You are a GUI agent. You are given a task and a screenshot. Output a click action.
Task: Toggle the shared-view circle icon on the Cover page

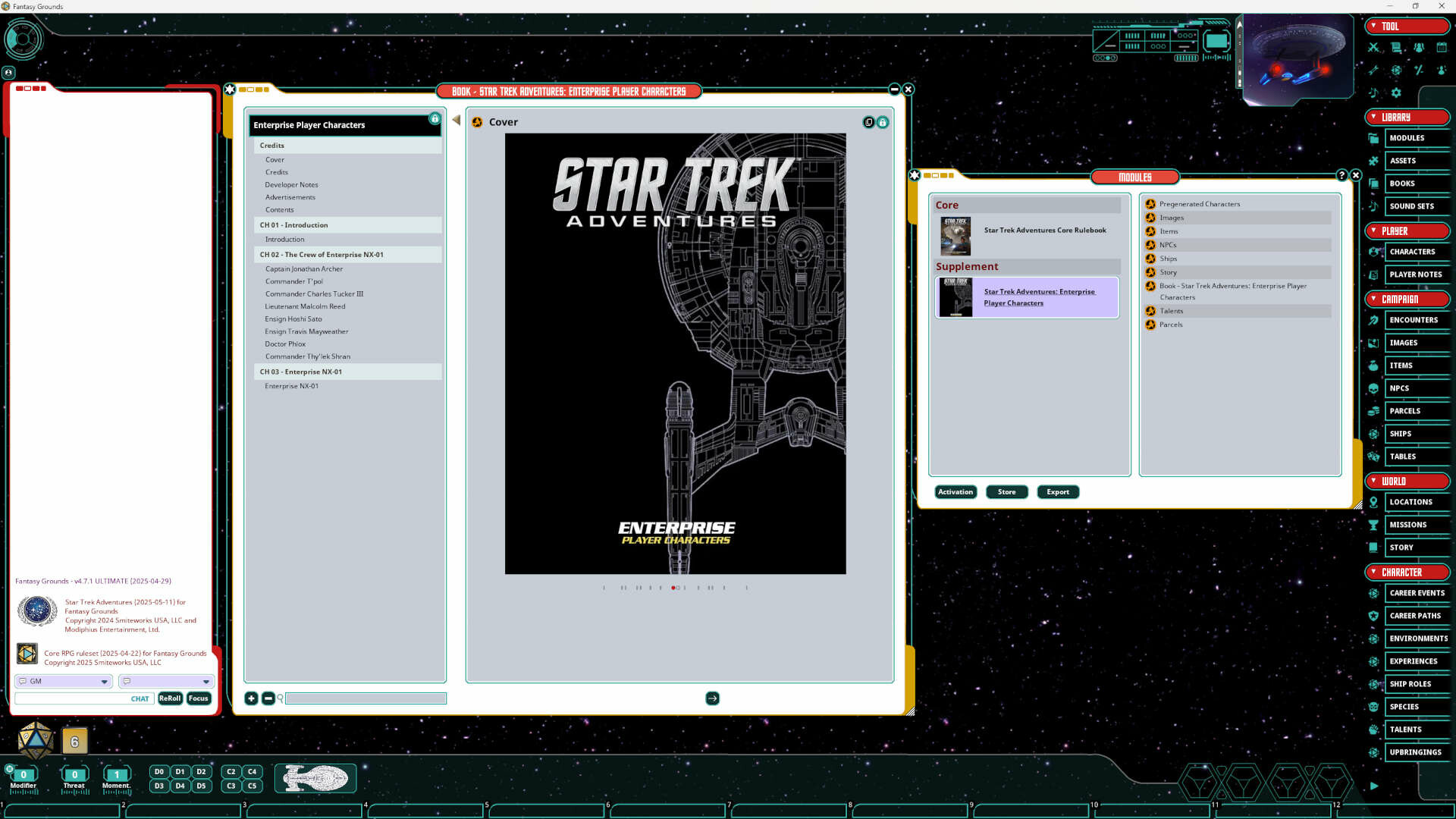(x=869, y=122)
